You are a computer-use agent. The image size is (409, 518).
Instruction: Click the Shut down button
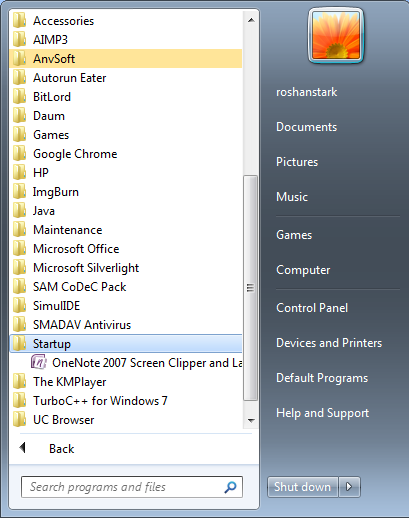(303, 487)
